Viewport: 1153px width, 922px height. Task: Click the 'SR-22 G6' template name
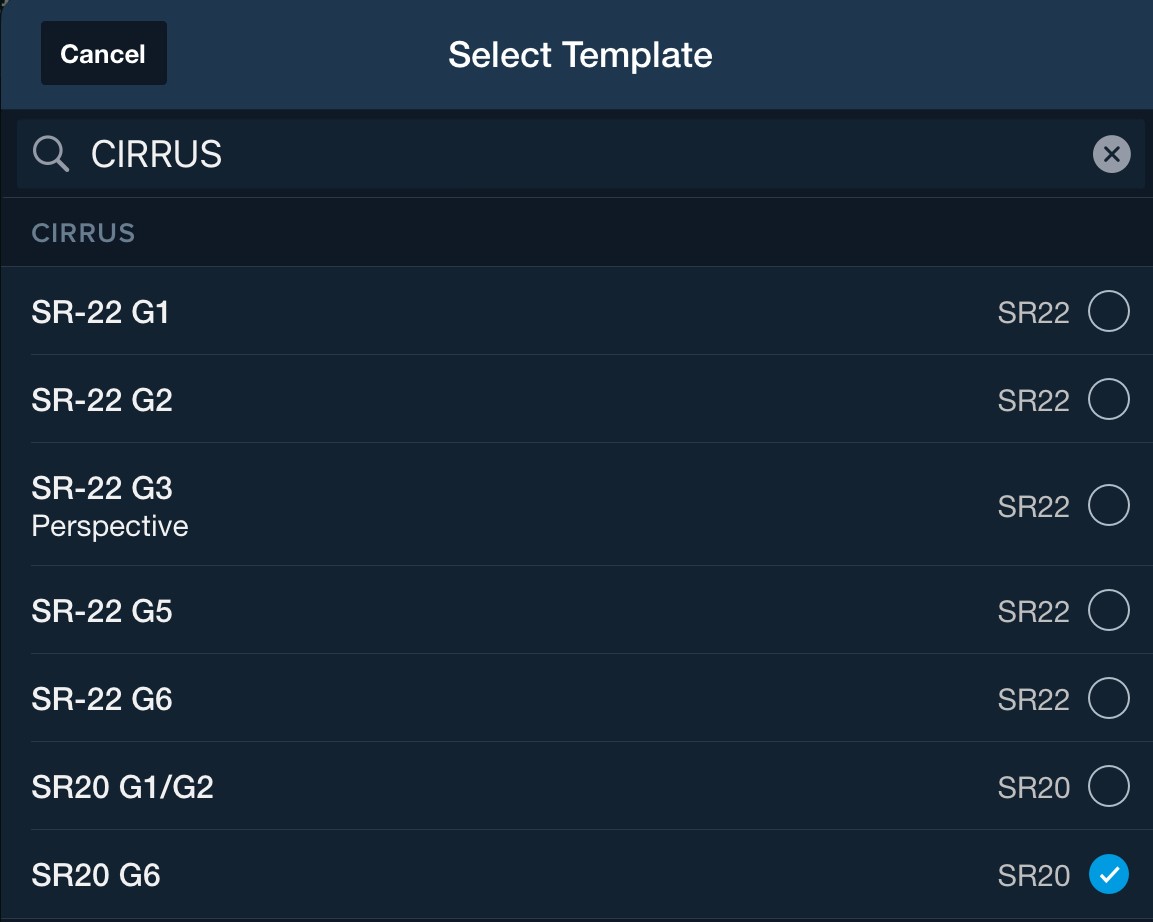(102, 699)
